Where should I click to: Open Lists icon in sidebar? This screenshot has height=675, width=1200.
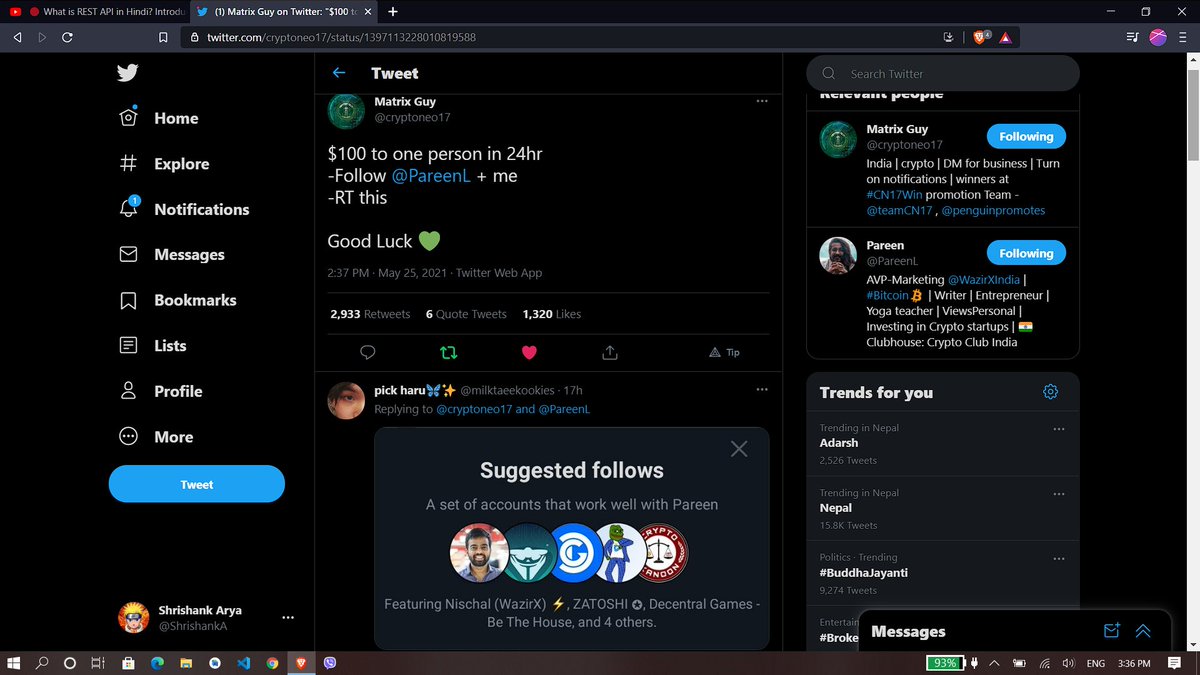pos(128,345)
